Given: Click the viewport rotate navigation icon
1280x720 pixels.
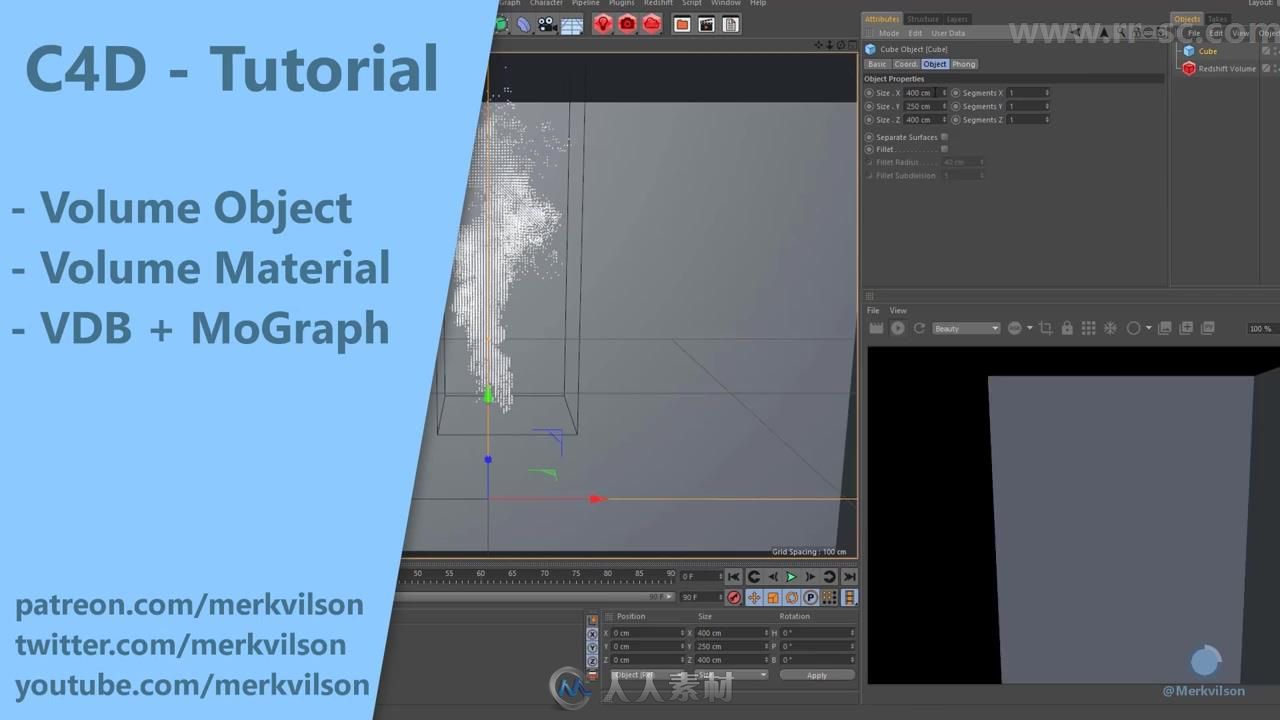Looking at the screenshot, I should coord(841,45).
